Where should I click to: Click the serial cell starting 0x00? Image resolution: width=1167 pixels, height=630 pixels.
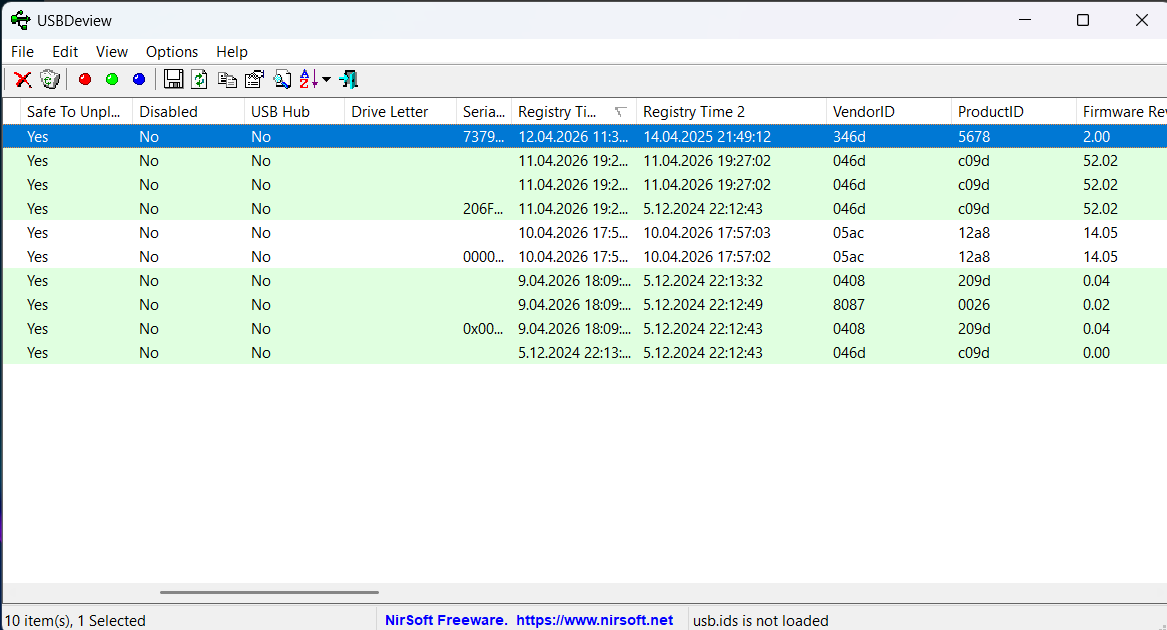(x=483, y=328)
